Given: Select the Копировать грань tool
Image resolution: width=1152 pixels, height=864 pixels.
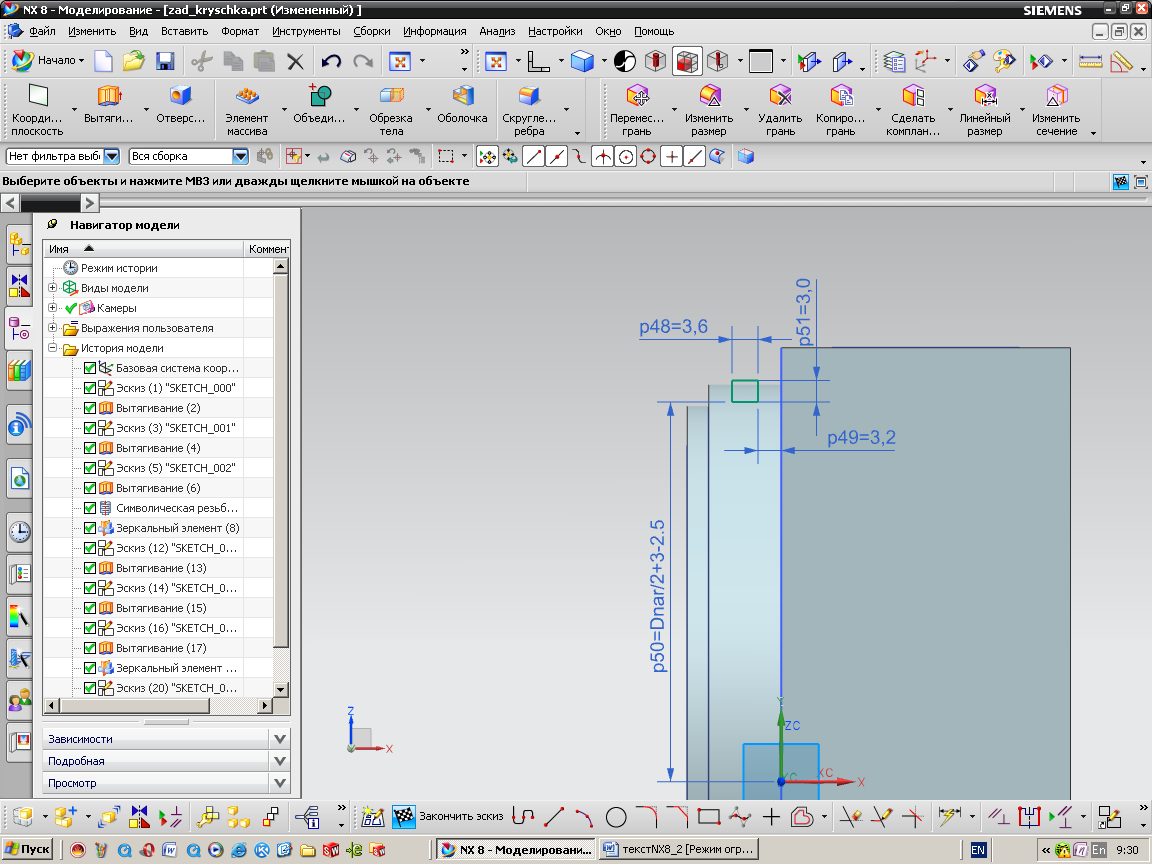Looking at the screenshot, I should 840,110.
